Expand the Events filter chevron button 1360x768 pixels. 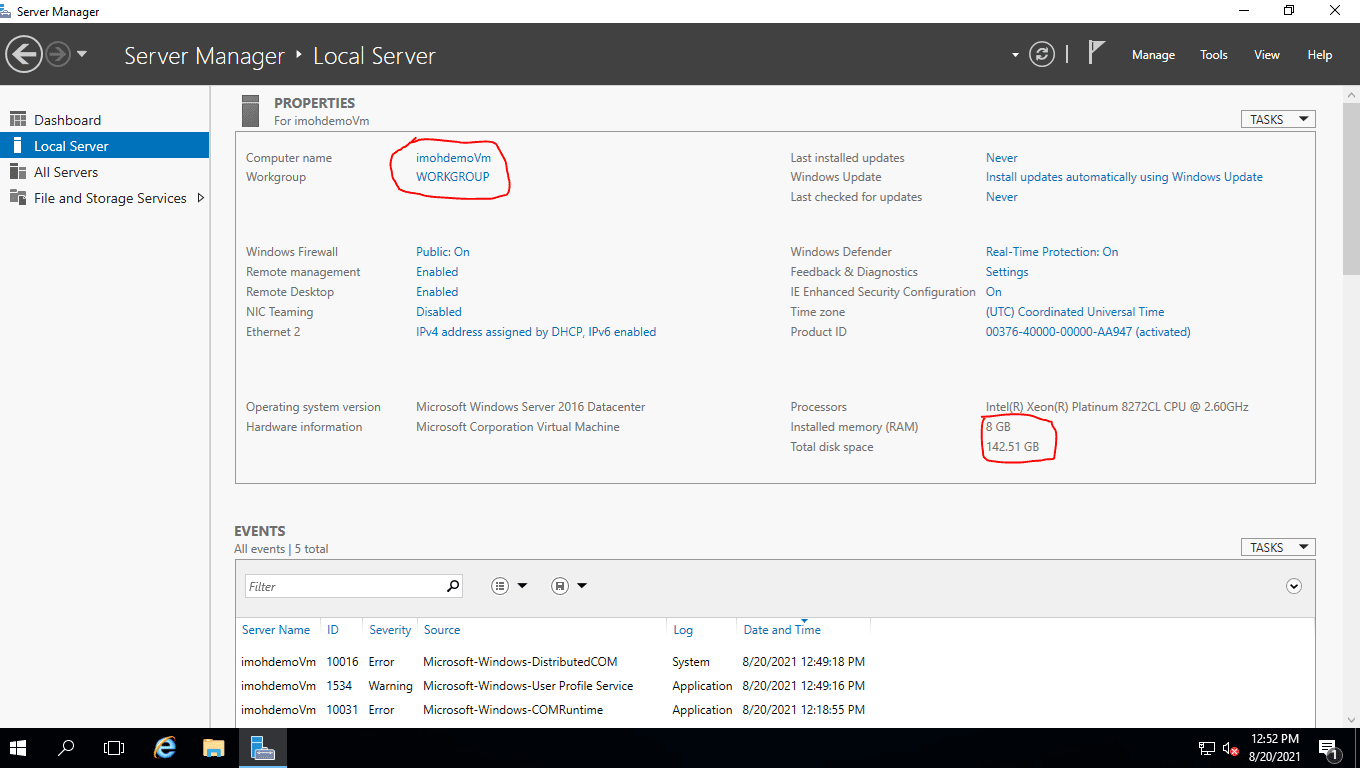click(x=1294, y=586)
